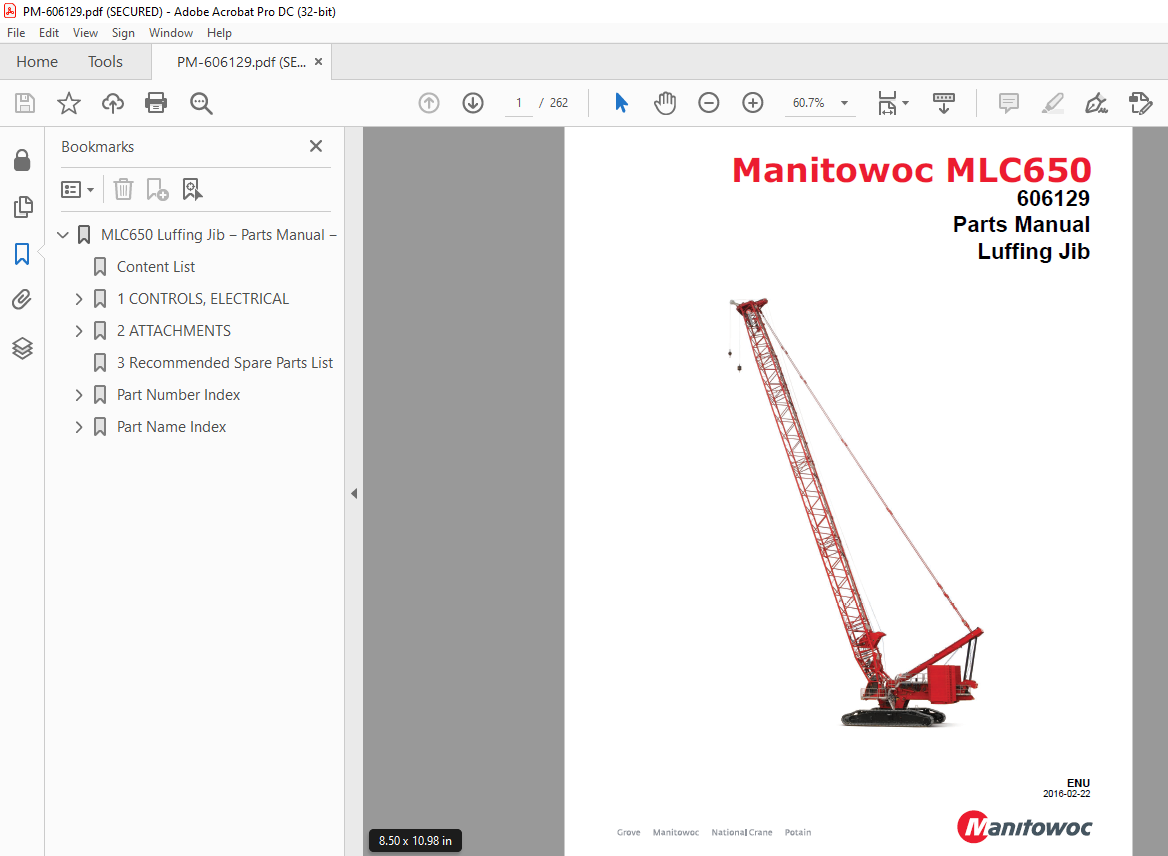Close the Bookmarks panel
Viewport: 1168px width, 856px height.
(316, 146)
